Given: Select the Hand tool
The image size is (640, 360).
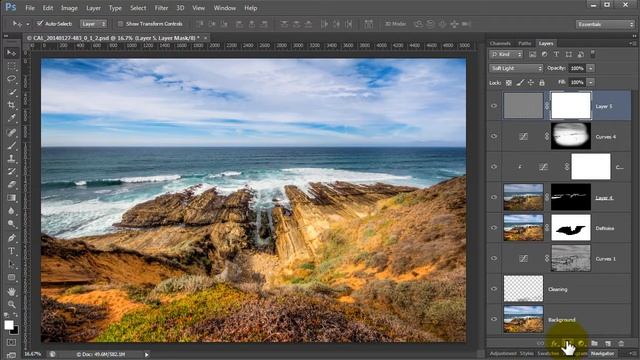Looking at the screenshot, I should (x=11, y=291).
